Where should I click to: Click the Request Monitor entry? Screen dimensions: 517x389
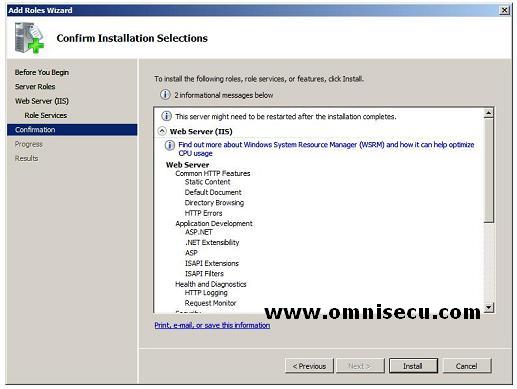point(210,303)
